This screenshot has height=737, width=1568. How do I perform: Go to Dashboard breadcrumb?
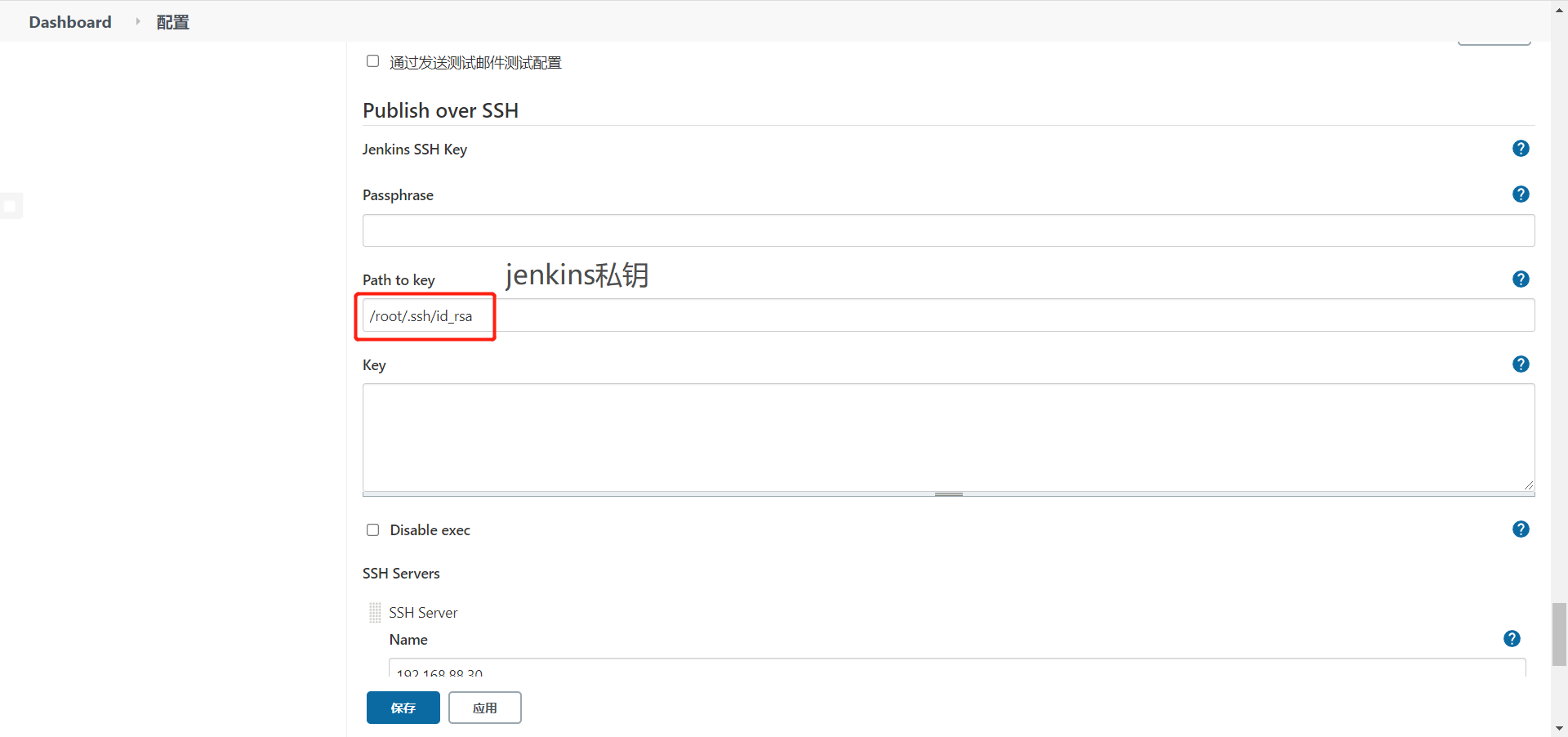[70, 22]
